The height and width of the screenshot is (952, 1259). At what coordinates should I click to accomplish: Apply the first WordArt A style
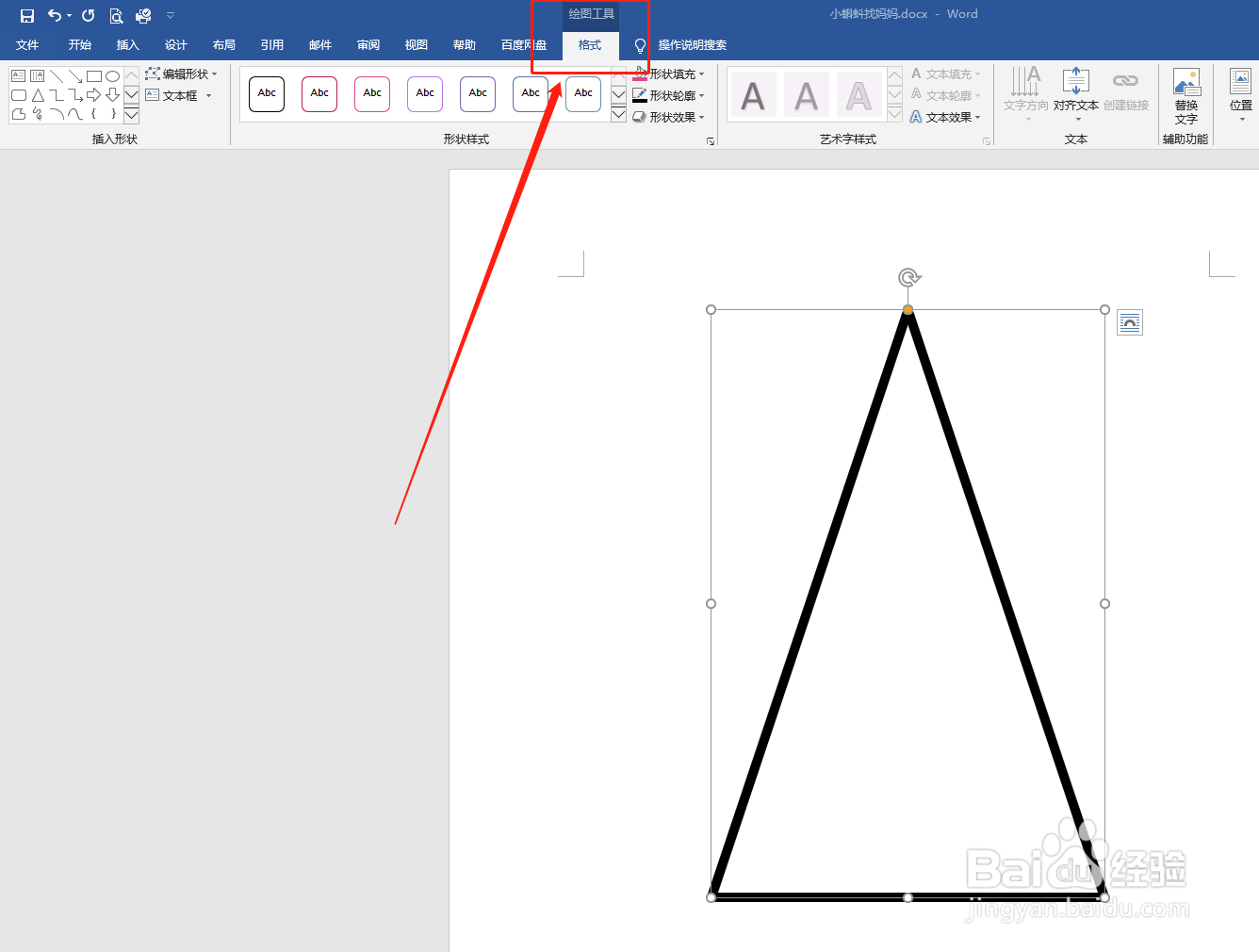point(754,94)
